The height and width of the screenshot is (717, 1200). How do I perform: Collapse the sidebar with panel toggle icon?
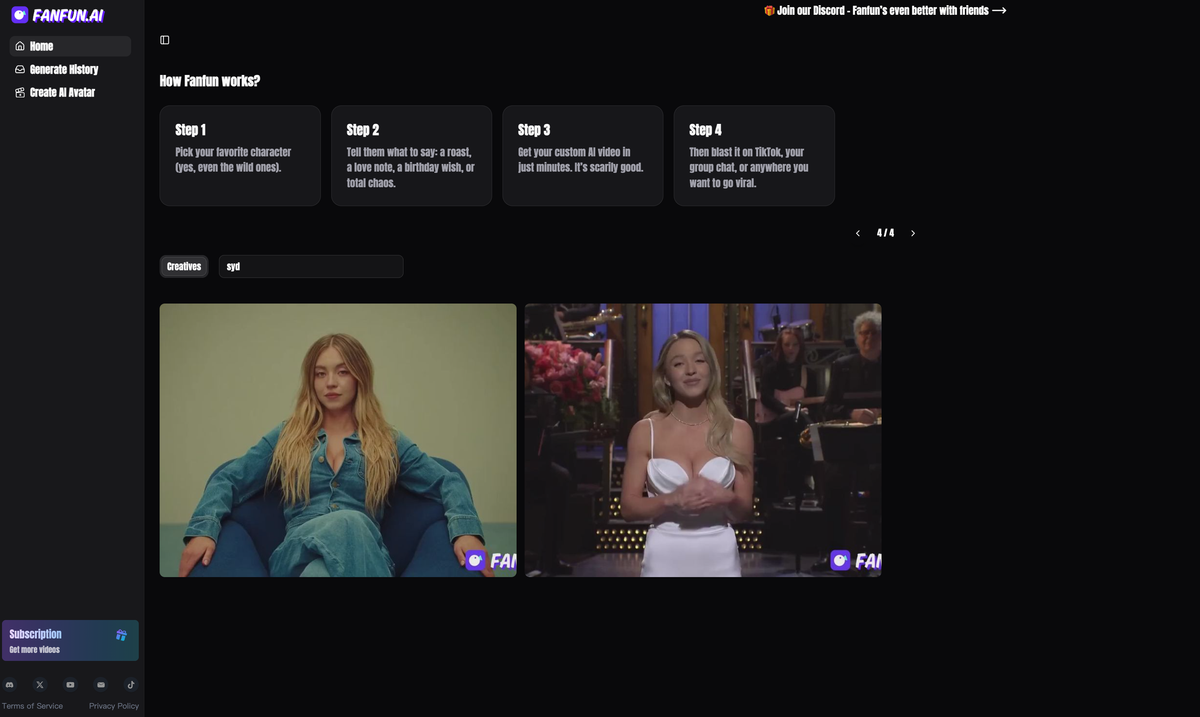coord(164,39)
